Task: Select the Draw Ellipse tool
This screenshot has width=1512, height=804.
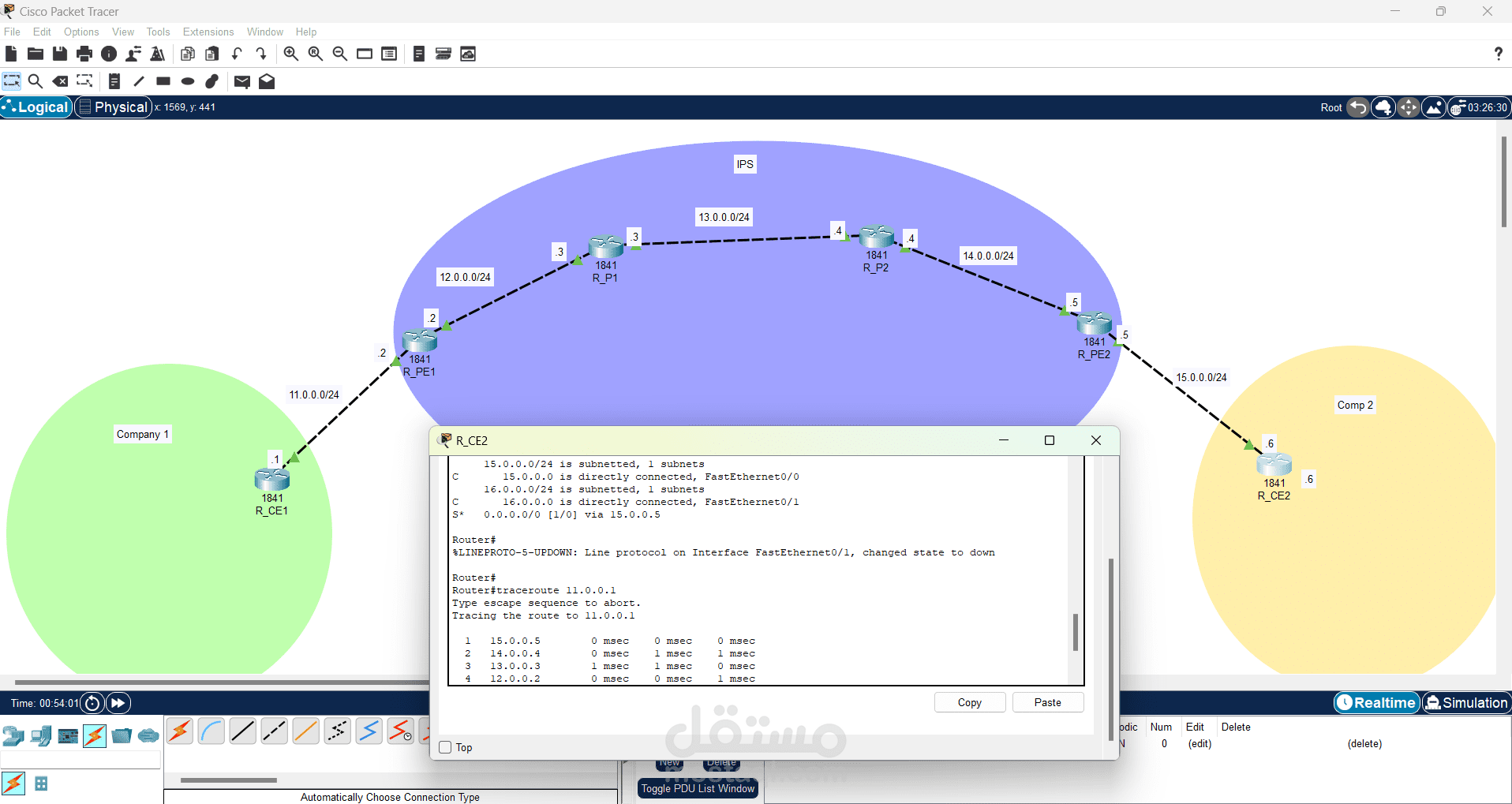Action: 188,81
